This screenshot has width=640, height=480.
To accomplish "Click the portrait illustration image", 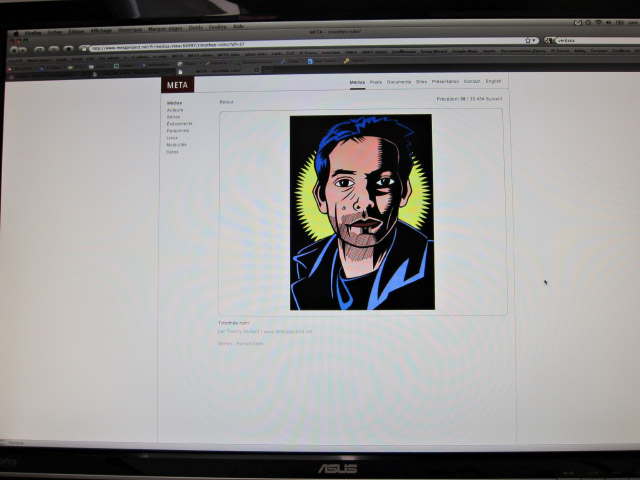I will (x=362, y=212).
